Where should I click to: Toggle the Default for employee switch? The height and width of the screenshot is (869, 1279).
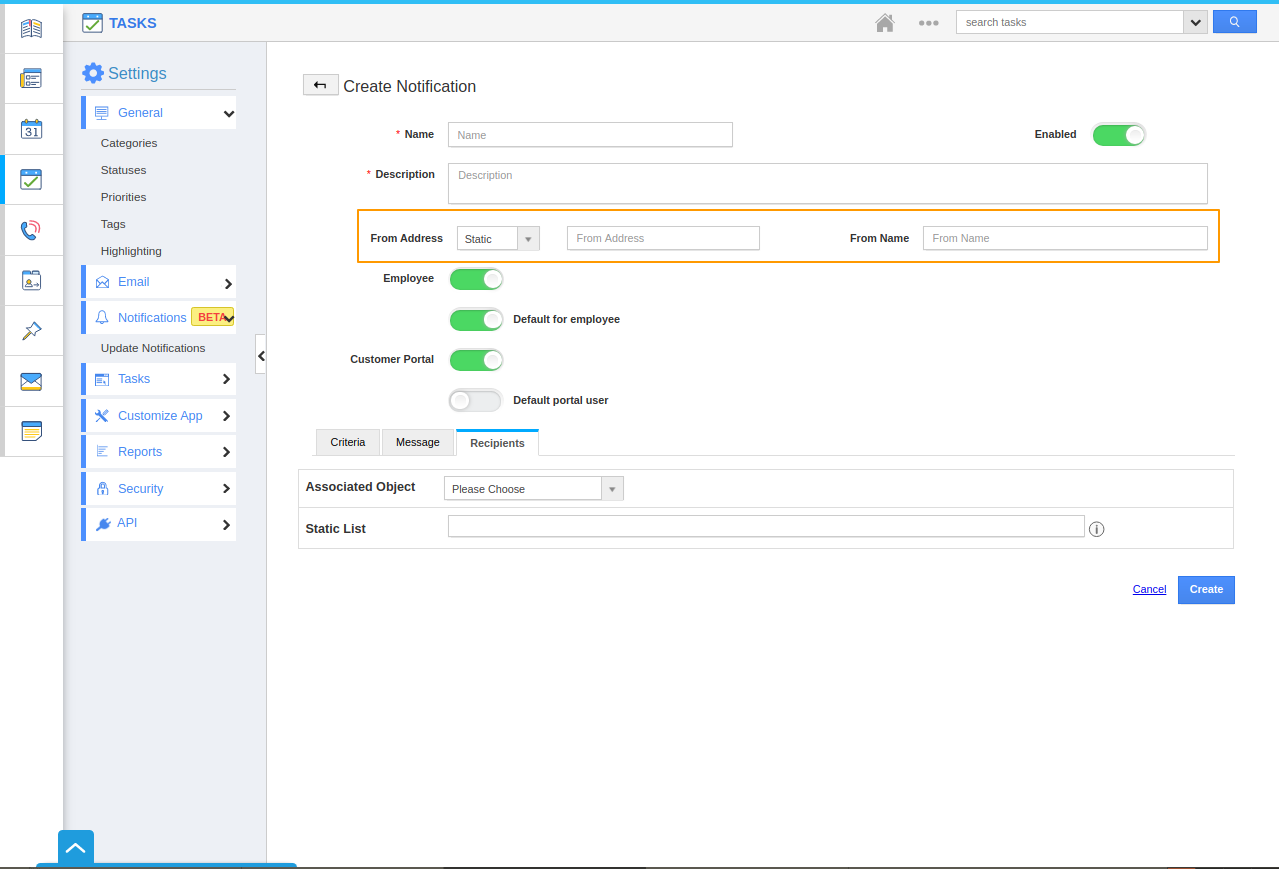[476, 320]
